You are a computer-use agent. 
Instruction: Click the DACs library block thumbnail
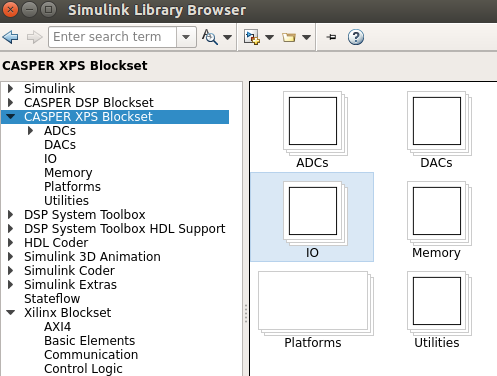pos(439,123)
